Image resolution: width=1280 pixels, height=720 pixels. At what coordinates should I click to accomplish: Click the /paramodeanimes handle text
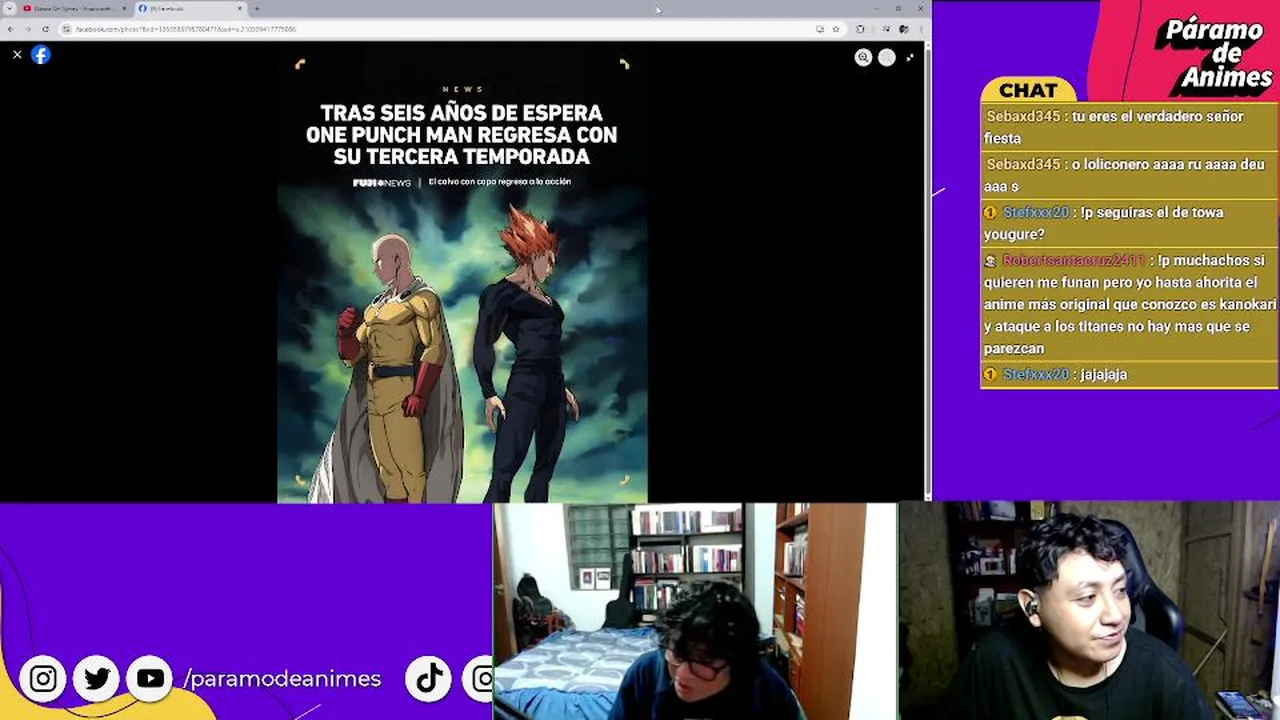point(282,679)
